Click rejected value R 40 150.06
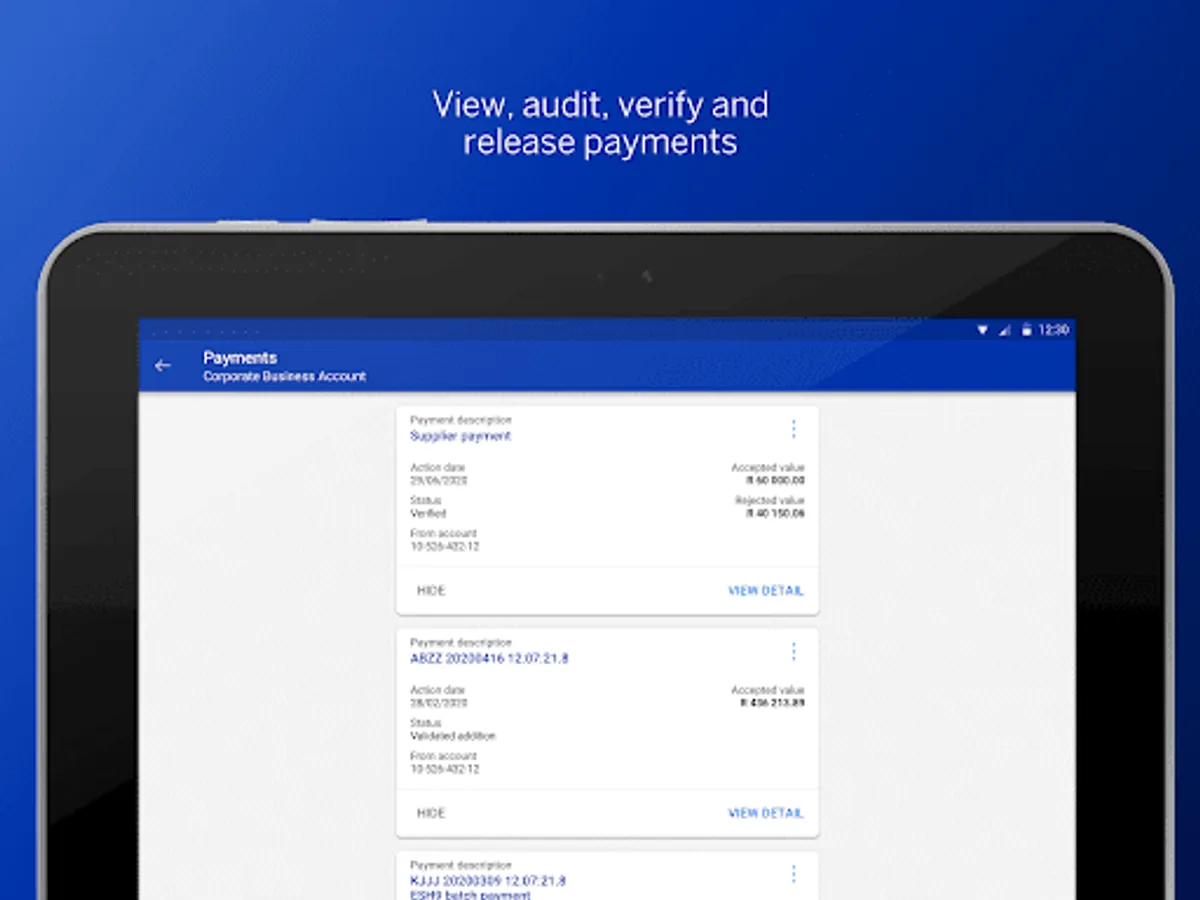 (775, 514)
